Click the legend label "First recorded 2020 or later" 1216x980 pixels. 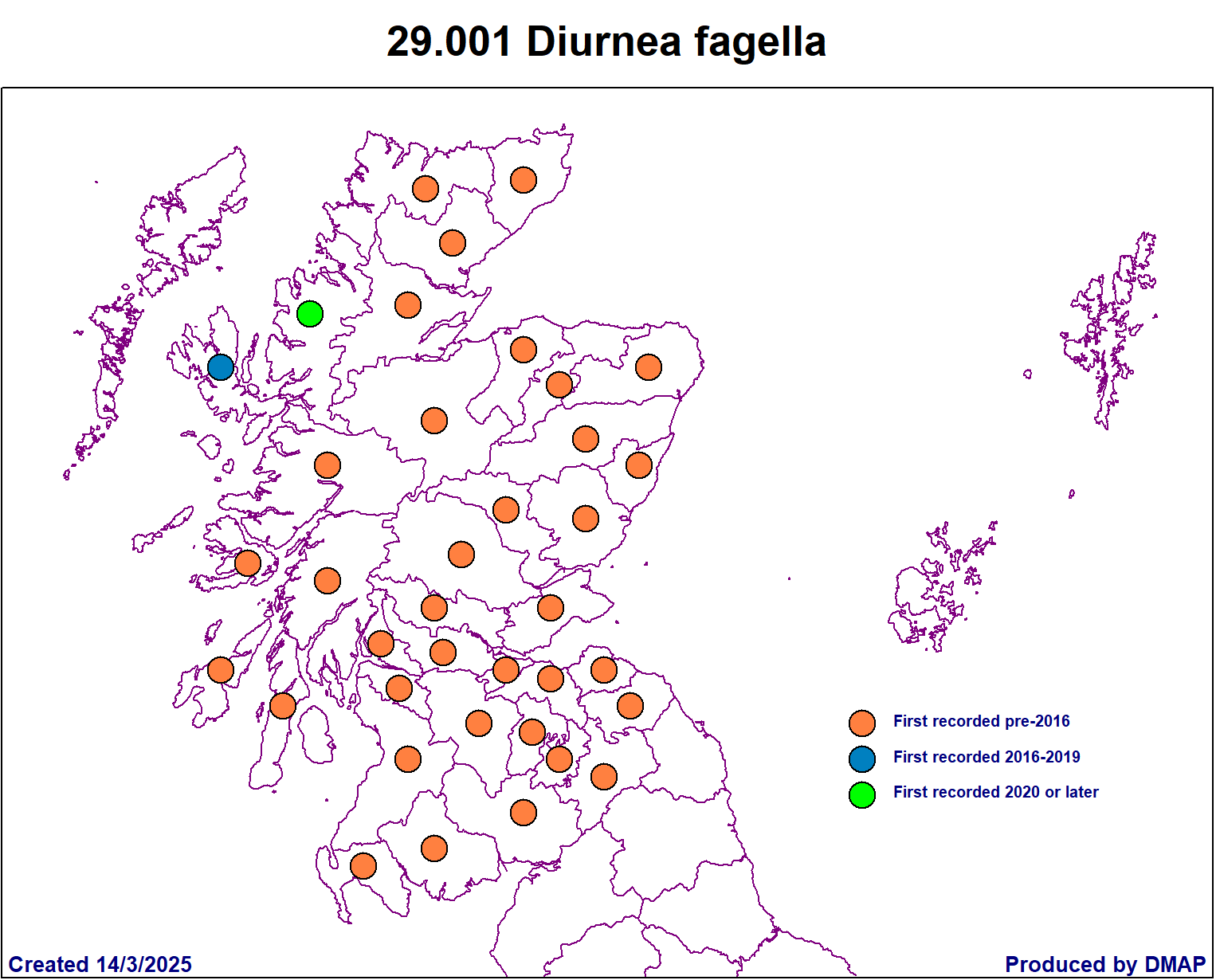995,792
